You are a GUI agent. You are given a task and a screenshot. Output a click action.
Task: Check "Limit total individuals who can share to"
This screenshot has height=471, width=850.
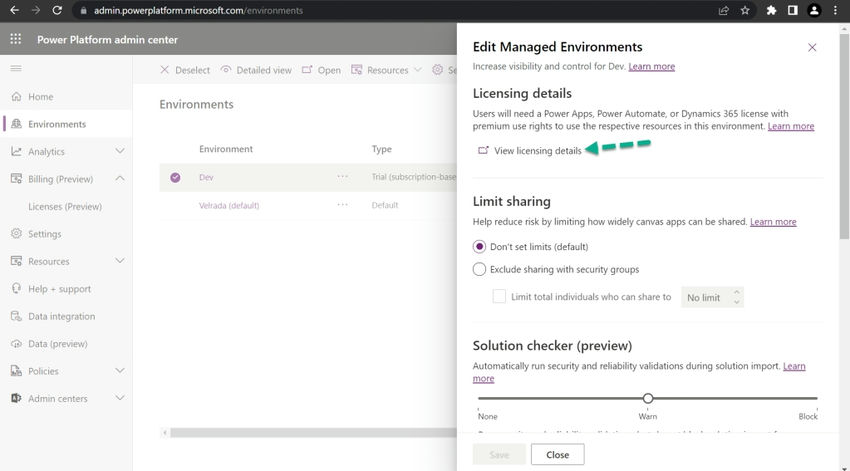[x=500, y=297]
